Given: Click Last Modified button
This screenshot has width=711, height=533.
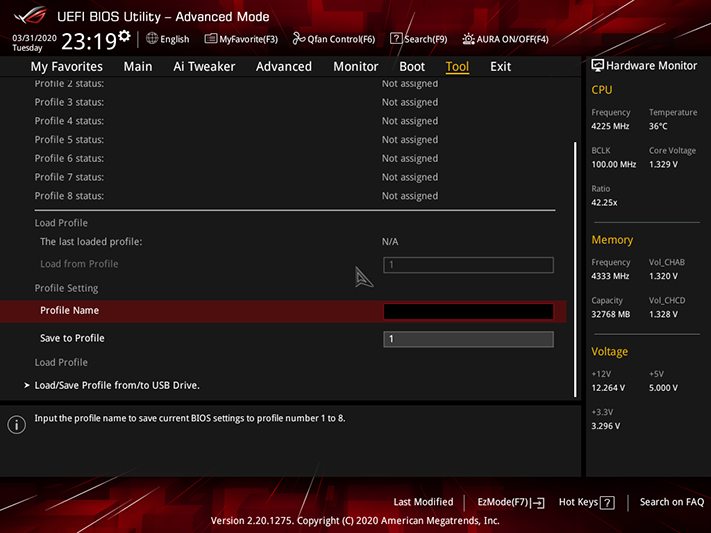Looking at the screenshot, I should [x=423, y=502].
